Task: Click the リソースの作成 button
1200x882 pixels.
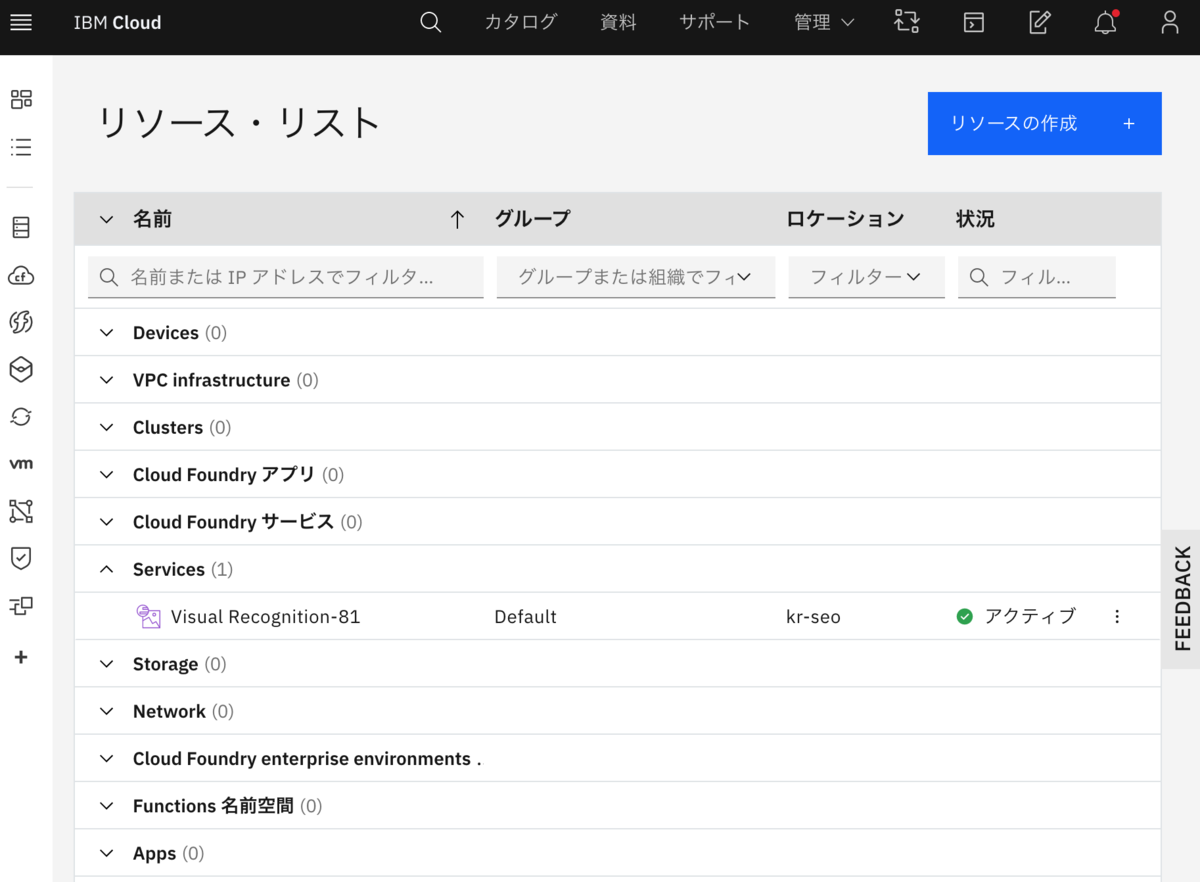Action: click(x=1044, y=123)
